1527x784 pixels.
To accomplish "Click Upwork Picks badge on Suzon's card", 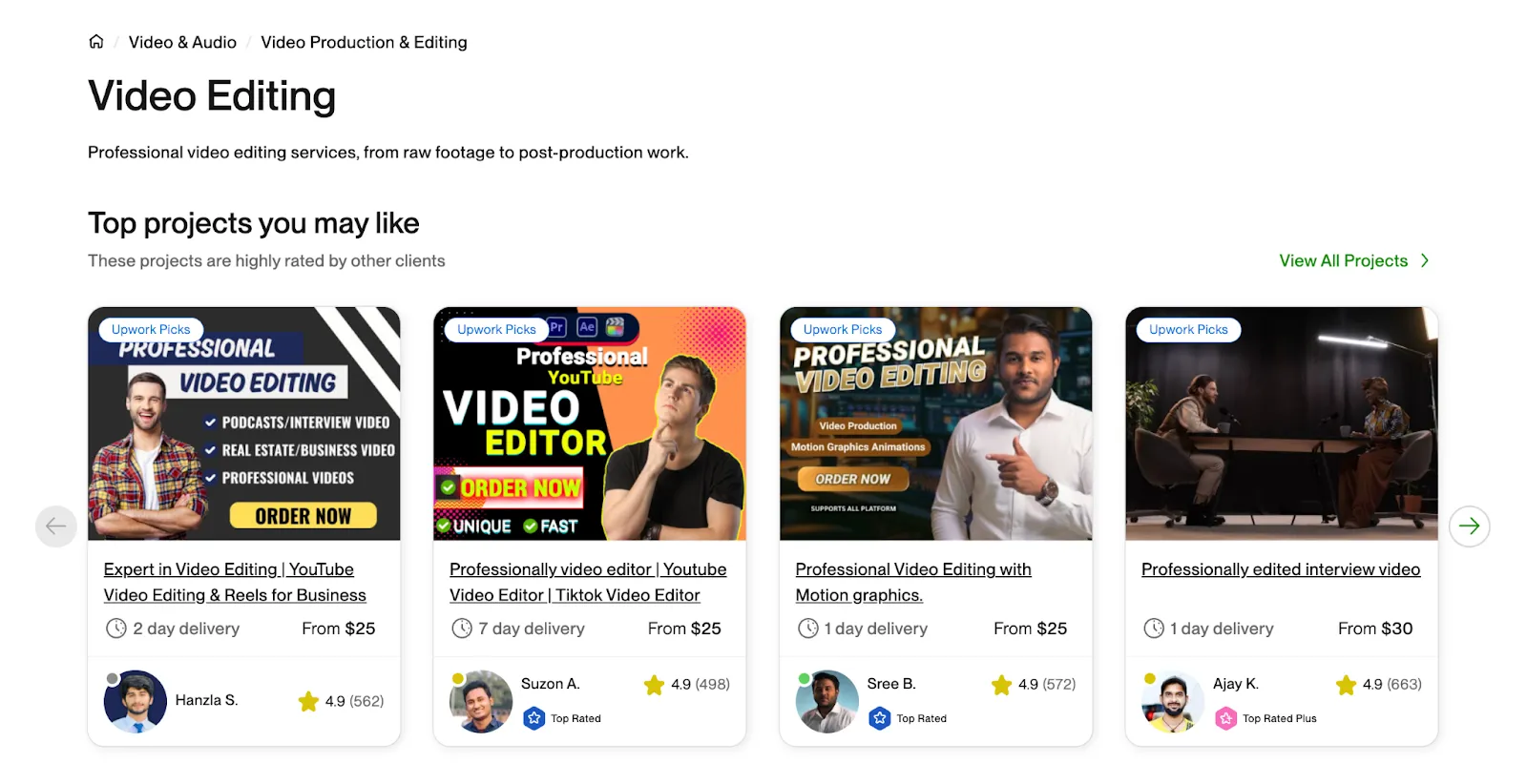I will point(496,330).
